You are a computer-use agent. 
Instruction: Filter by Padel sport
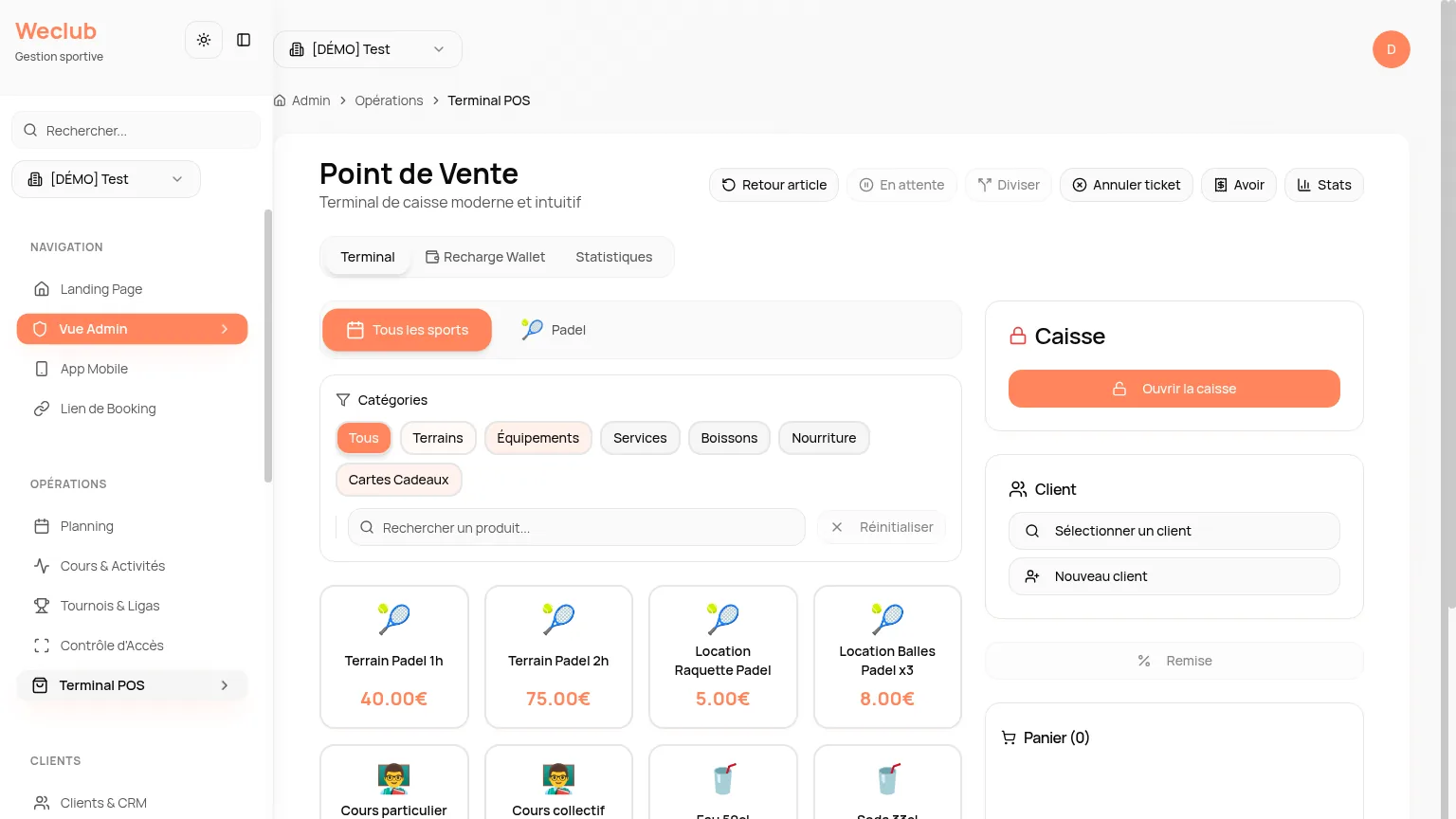point(554,330)
